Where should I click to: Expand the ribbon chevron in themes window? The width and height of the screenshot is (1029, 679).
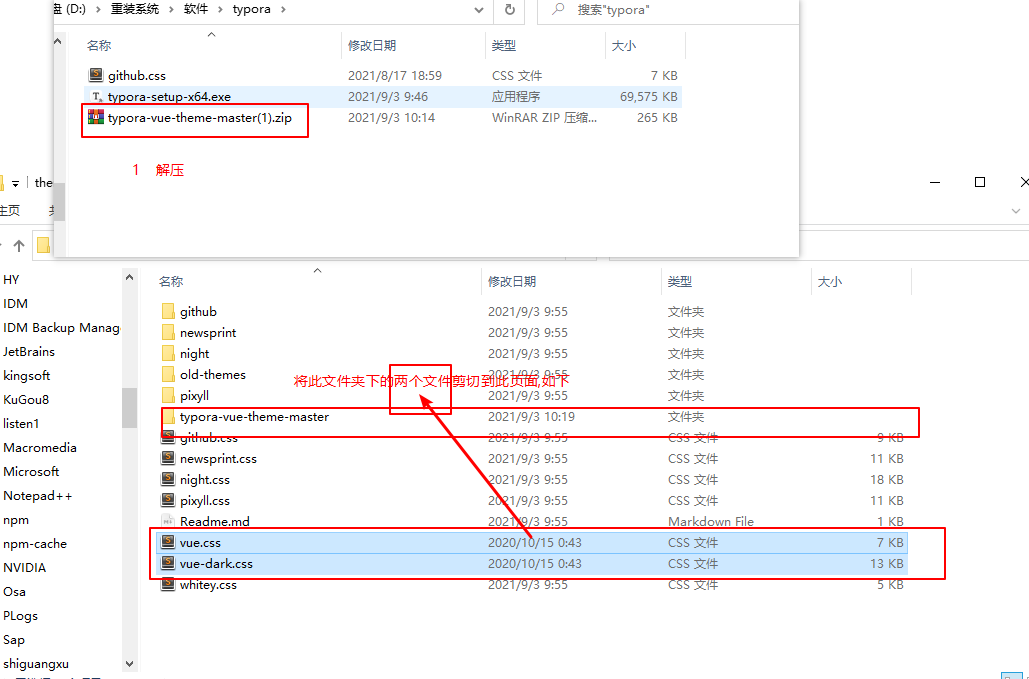(1016, 211)
